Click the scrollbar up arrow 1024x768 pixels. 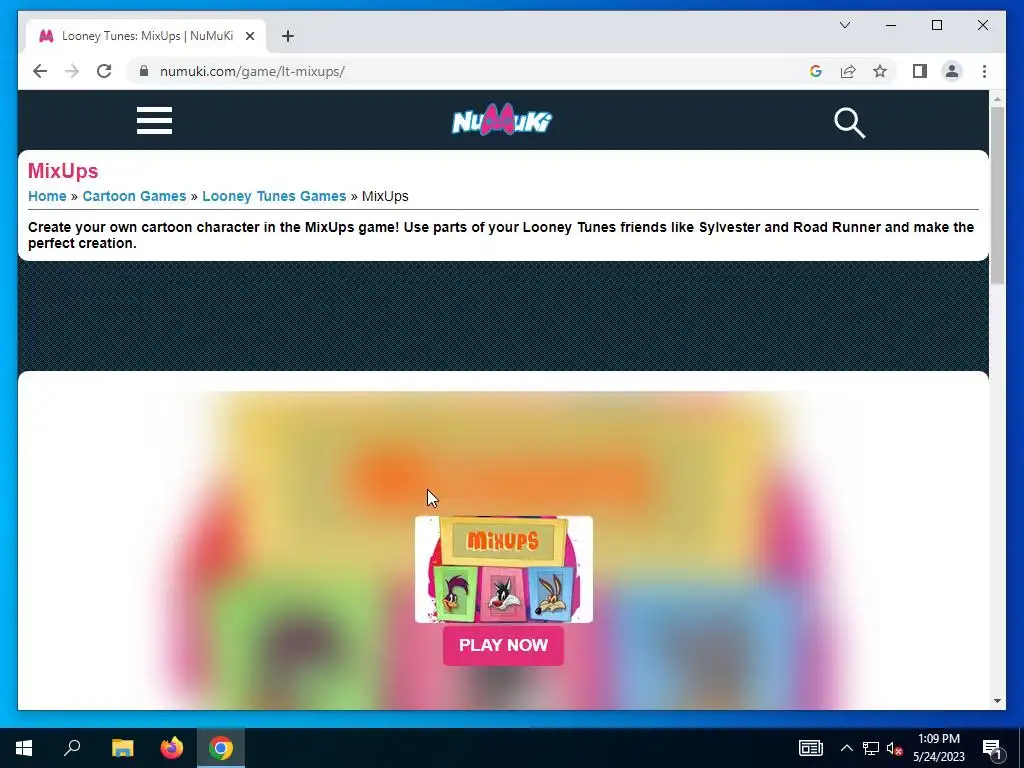pos(997,99)
